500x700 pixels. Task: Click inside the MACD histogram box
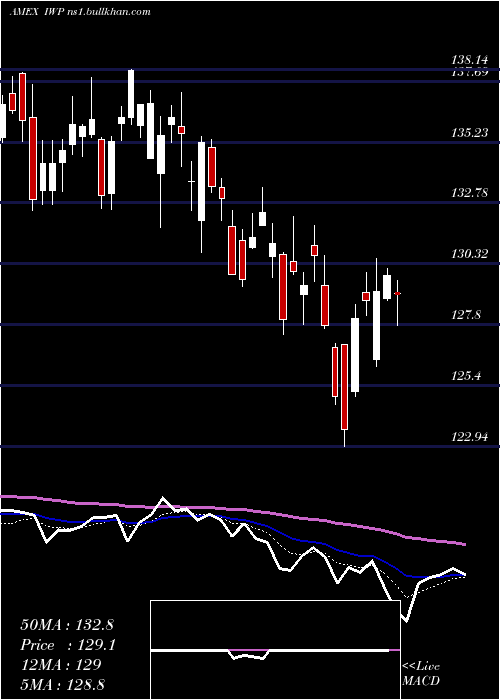coord(275,650)
